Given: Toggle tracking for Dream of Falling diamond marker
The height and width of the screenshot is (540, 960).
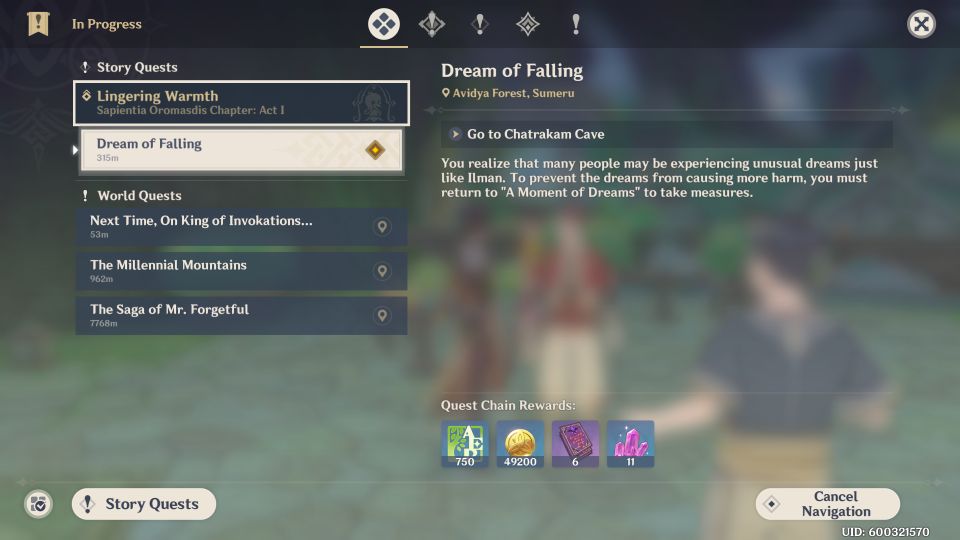Looking at the screenshot, I should click(375, 150).
